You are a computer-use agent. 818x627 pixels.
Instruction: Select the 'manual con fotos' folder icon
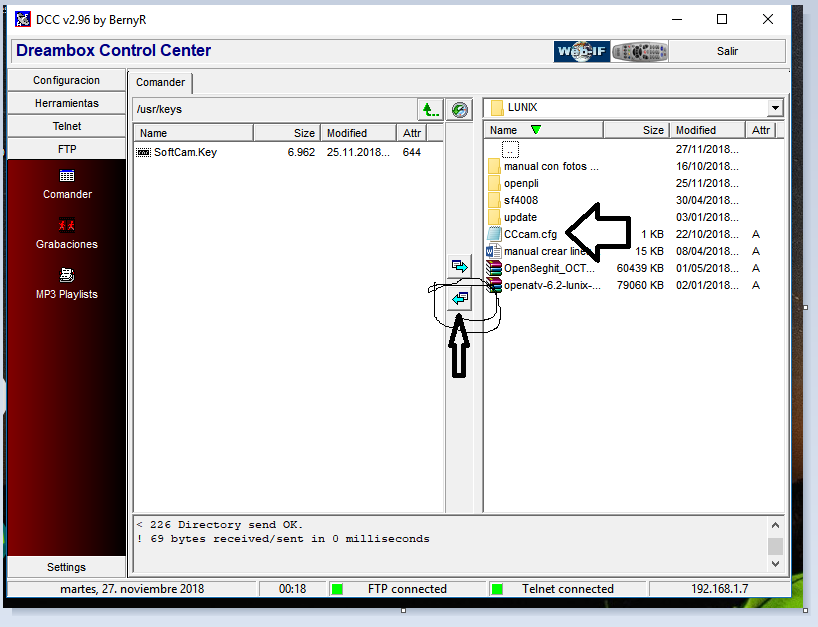pos(494,166)
